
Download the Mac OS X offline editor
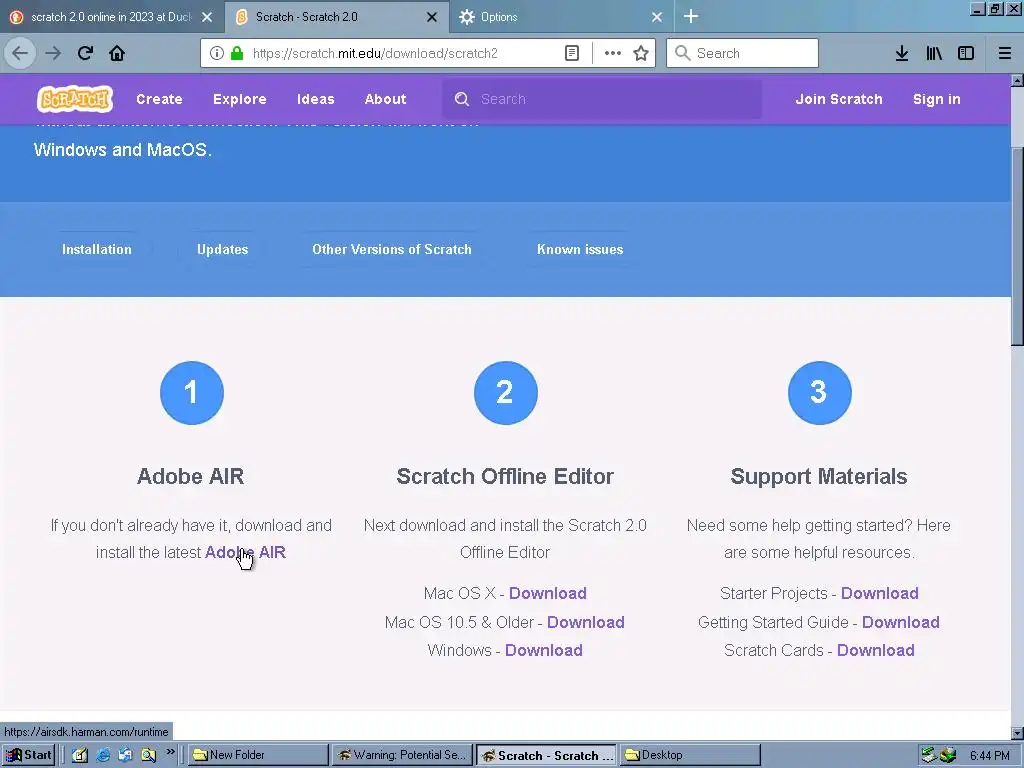click(x=547, y=593)
